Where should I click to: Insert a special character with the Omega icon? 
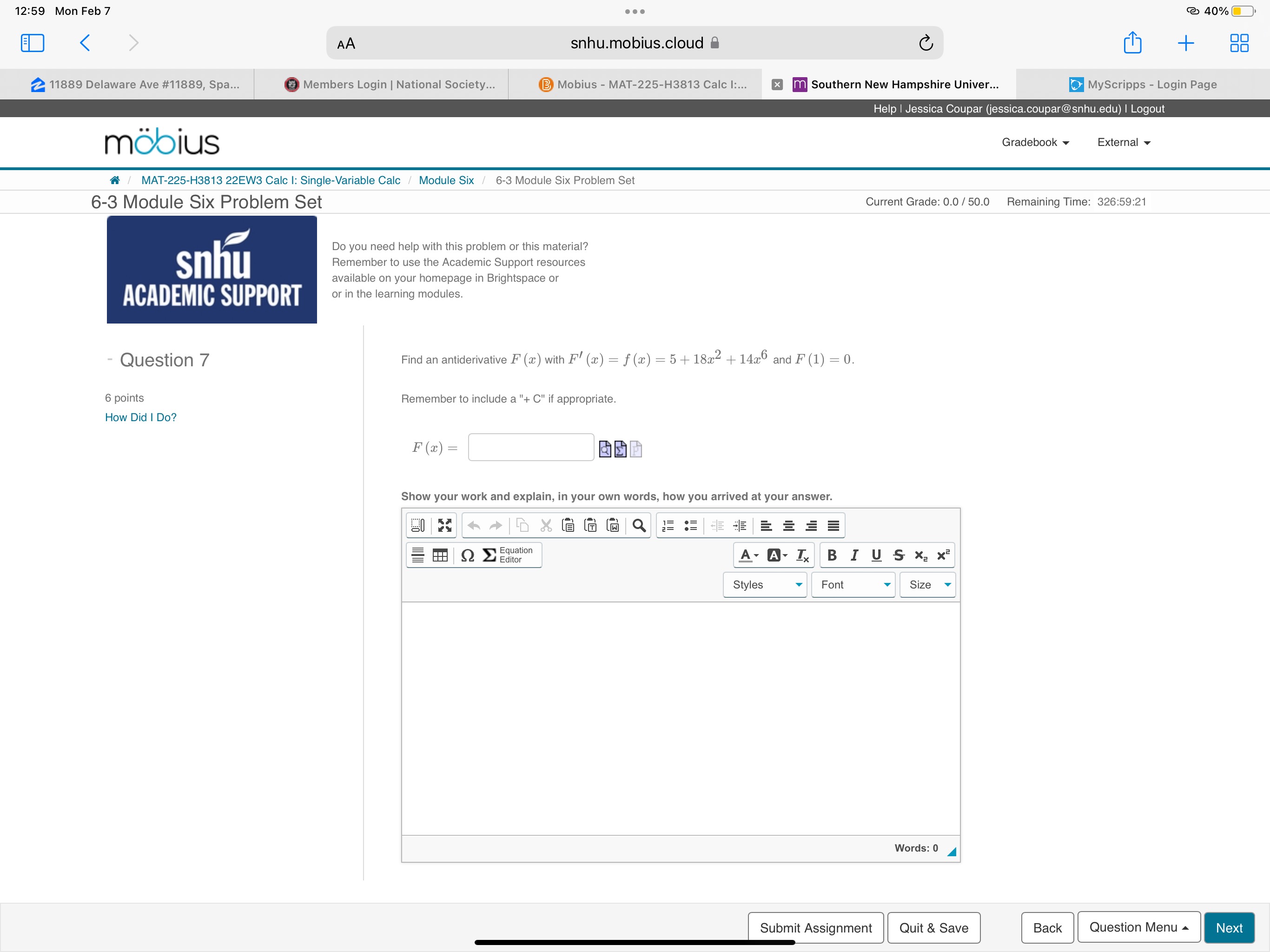(x=467, y=555)
